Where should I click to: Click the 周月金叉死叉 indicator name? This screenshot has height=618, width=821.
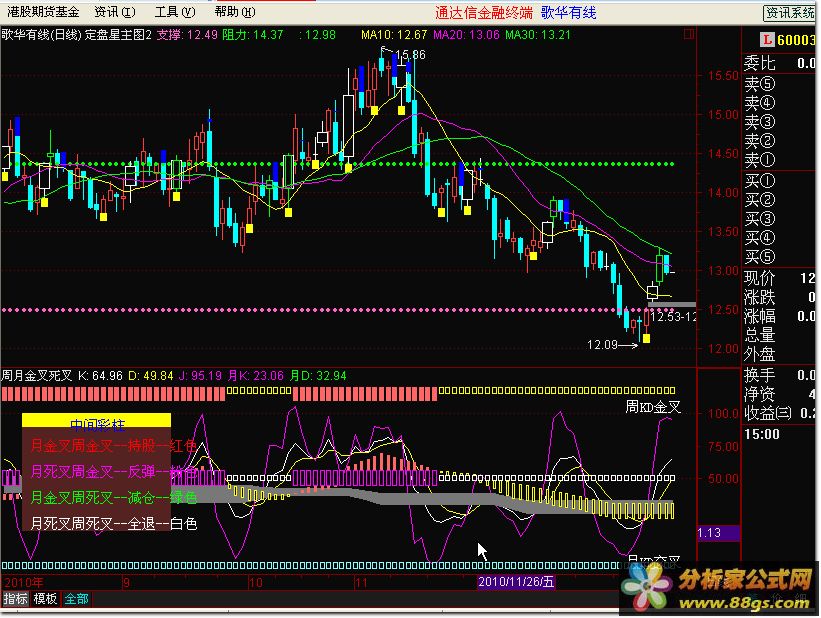pyautogui.click(x=37, y=376)
